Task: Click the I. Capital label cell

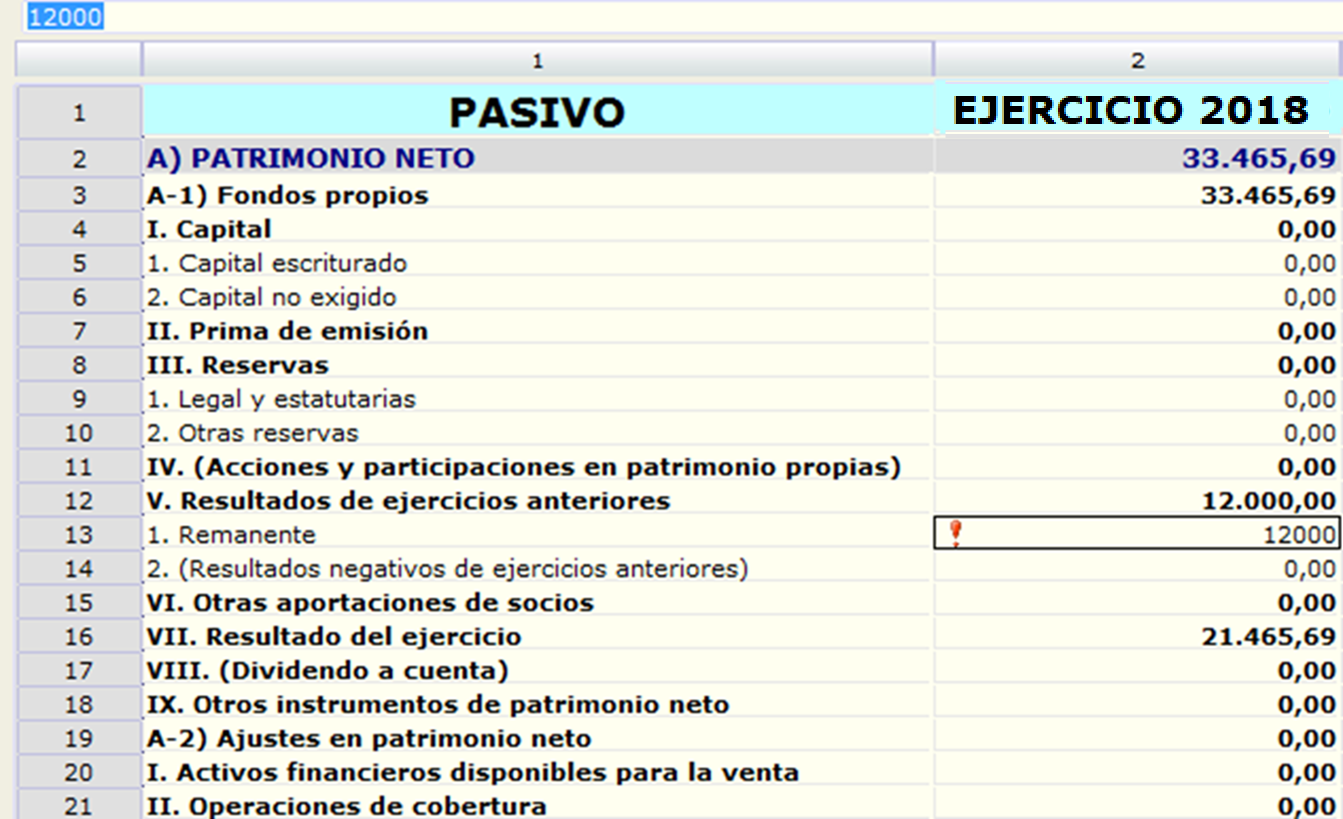Action: pyautogui.click(x=538, y=229)
